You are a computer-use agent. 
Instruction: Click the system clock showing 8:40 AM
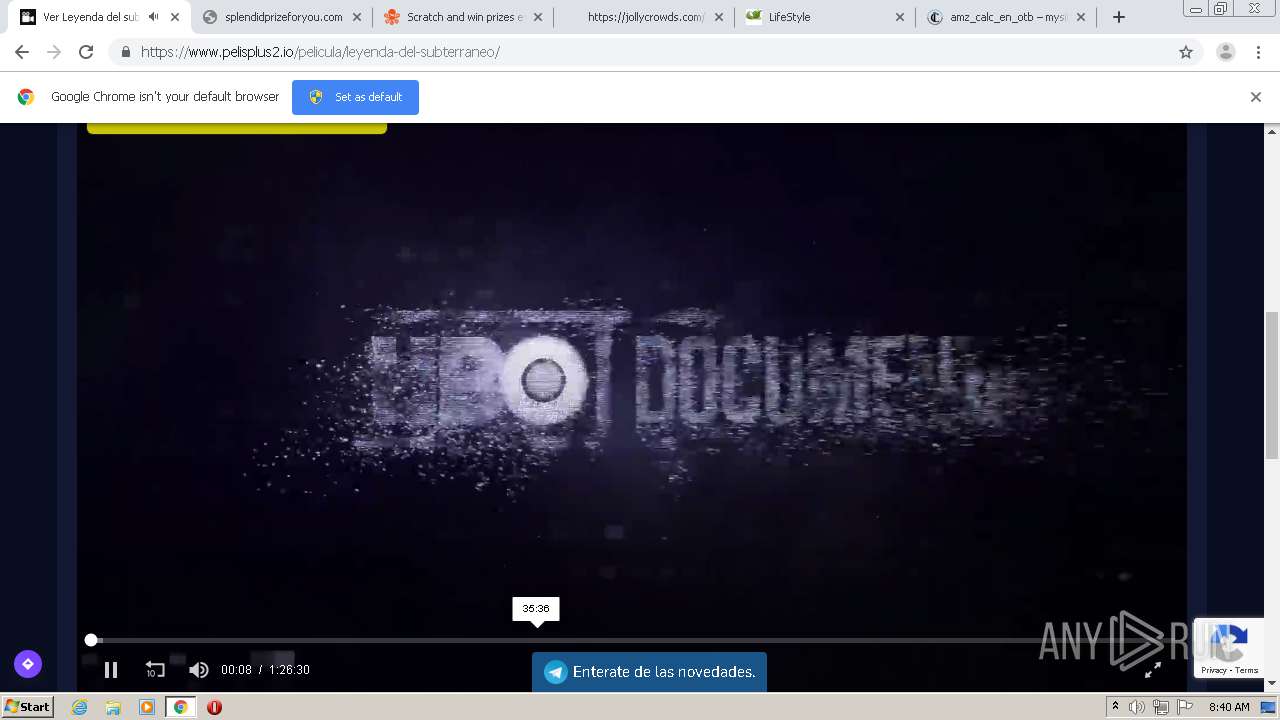(1229, 707)
